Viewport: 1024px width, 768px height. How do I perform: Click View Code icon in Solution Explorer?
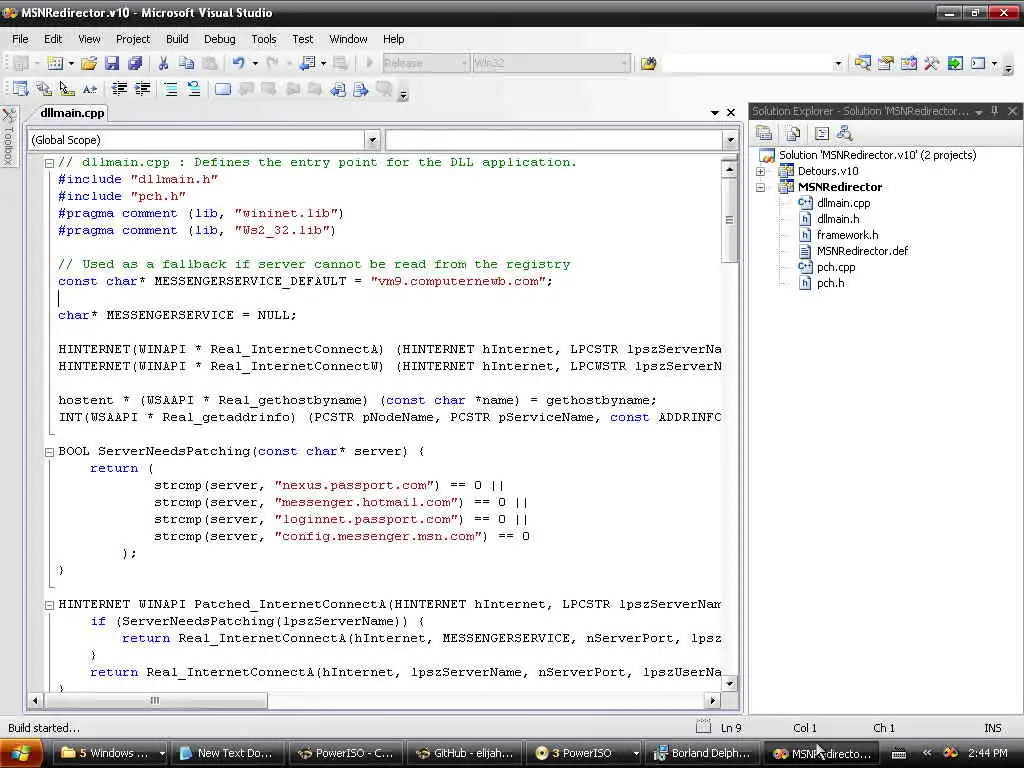pyautogui.click(x=822, y=134)
